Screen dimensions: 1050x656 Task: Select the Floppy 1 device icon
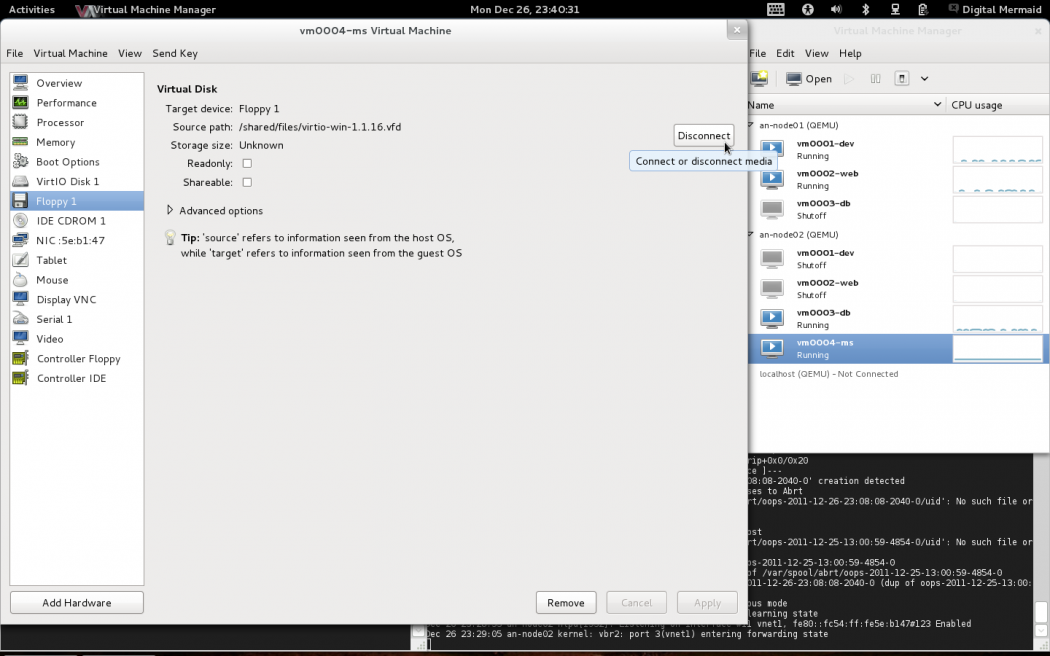coord(20,201)
